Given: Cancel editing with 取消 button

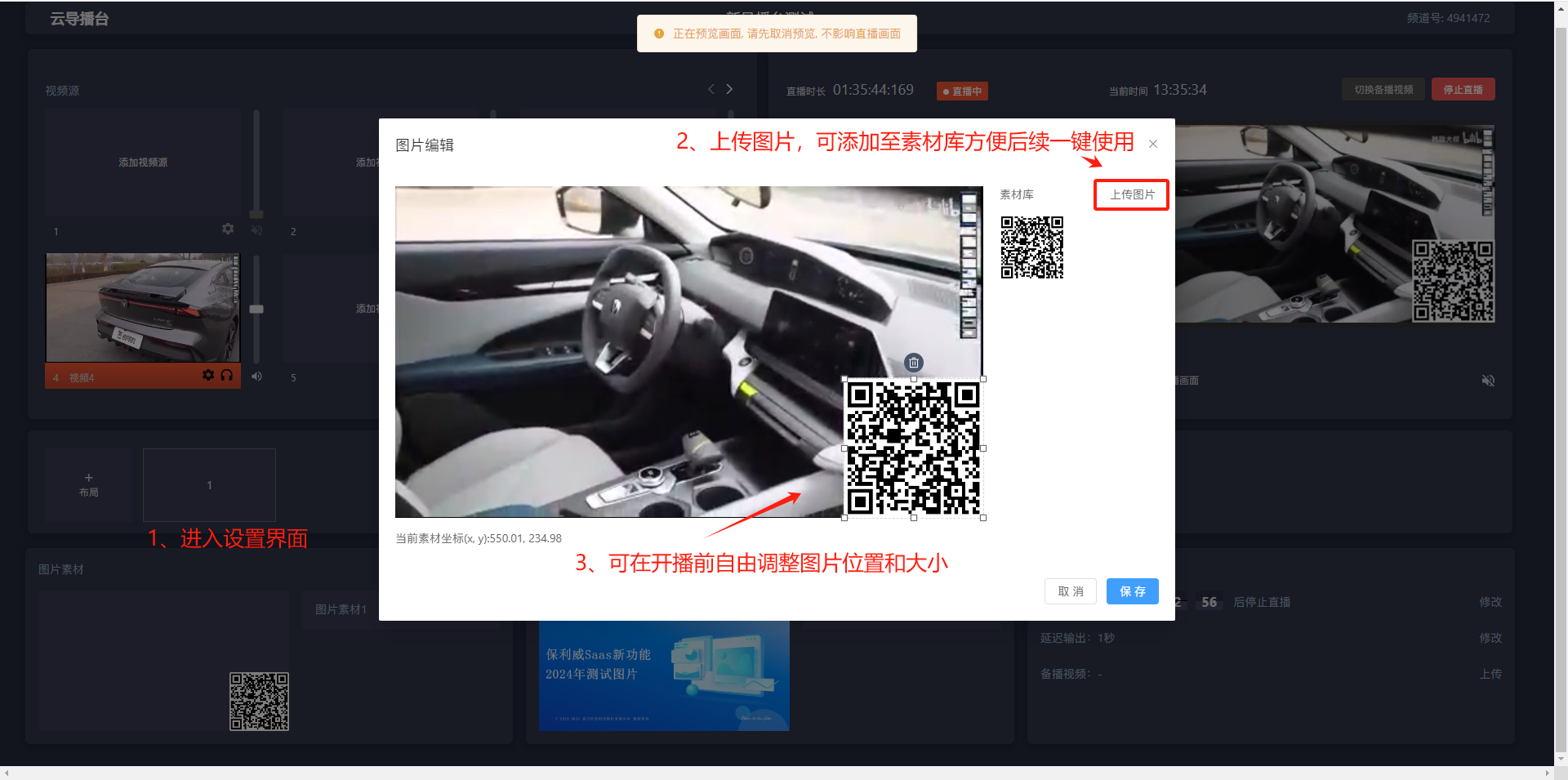Looking at the screenshot, I should [x=1071, y=591].
